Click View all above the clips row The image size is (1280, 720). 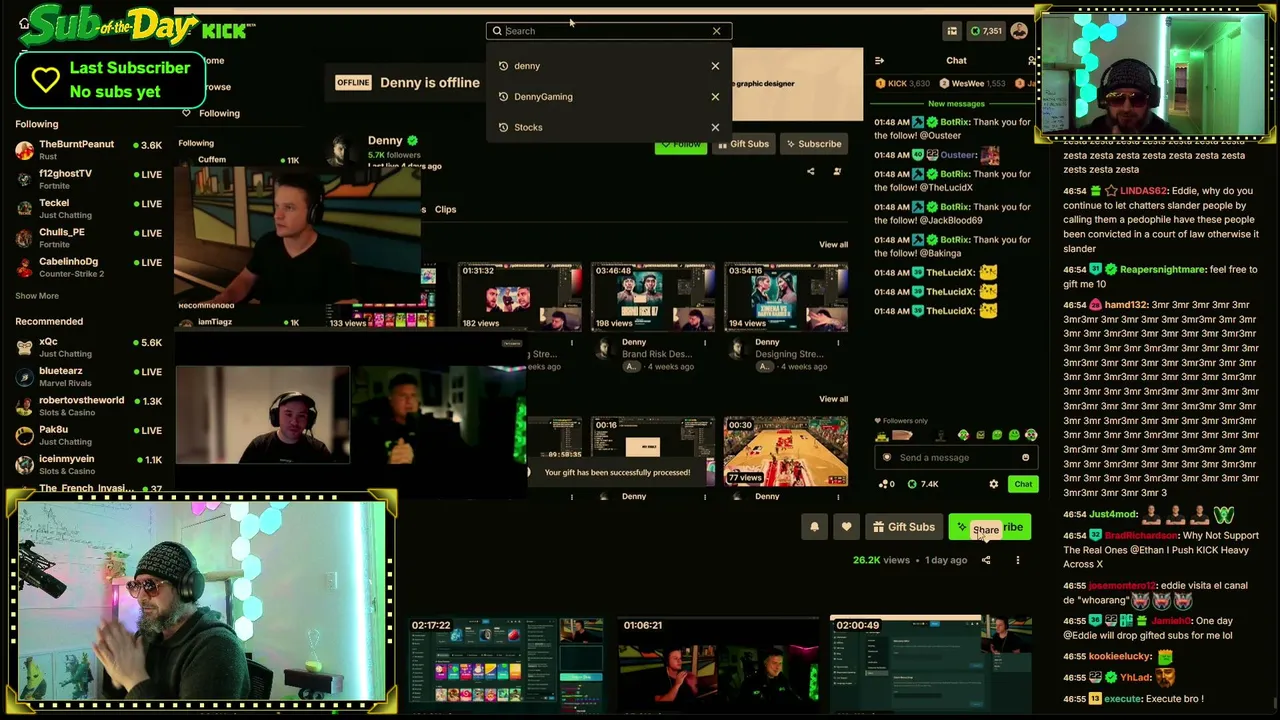833,399
